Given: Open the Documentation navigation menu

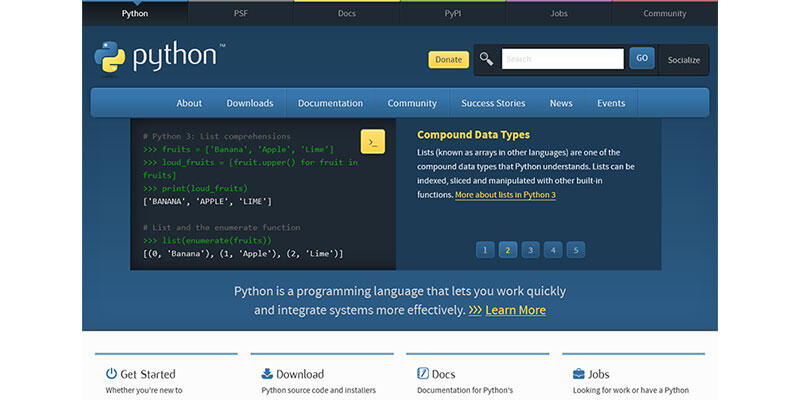Looking at the screenshot, I should click(331, 103).
